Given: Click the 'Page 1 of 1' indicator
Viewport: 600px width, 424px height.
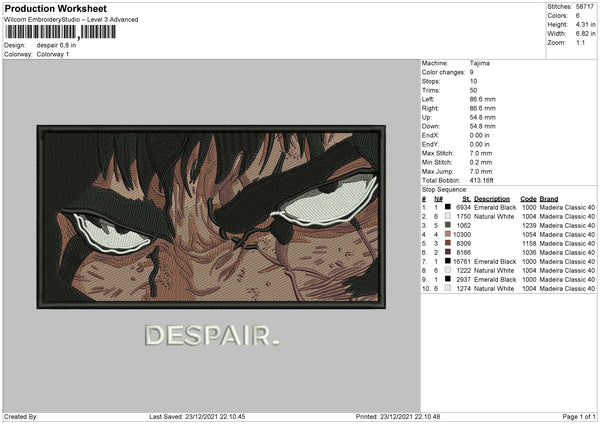Looking at the screenshot, I should [579, 417].
